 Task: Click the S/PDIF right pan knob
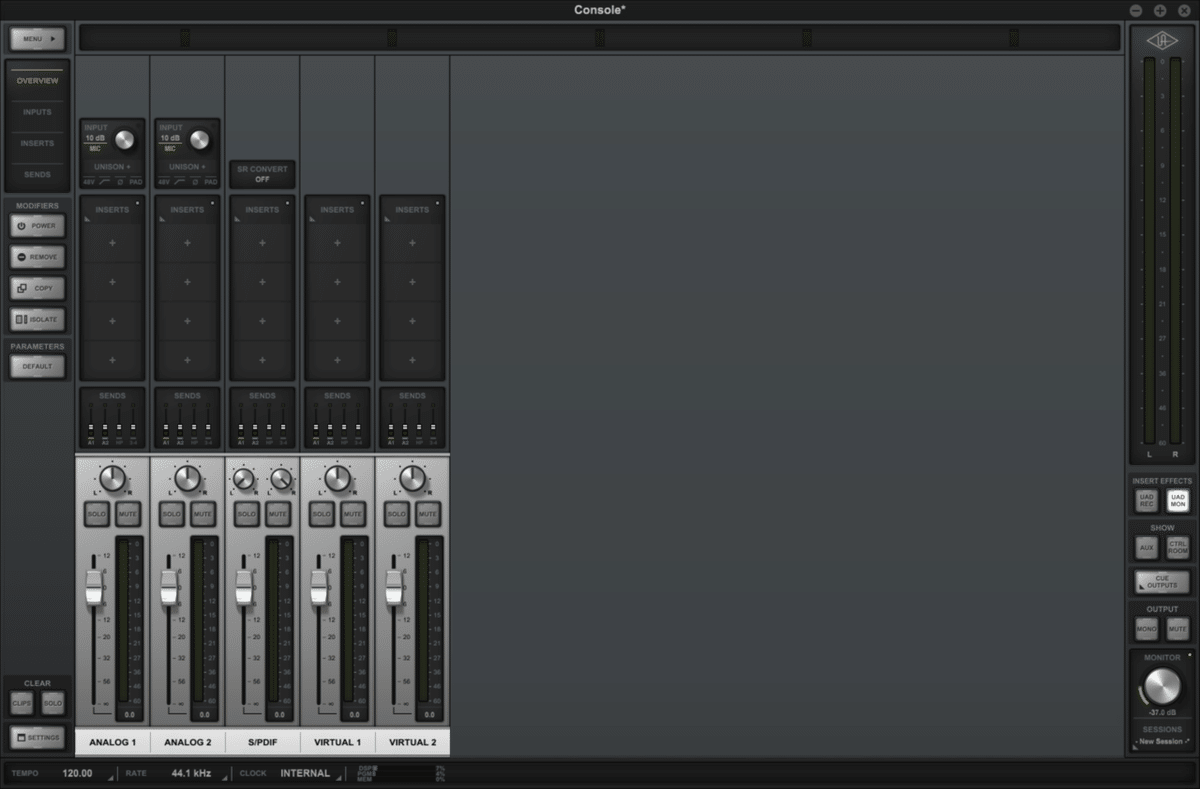tap(281, 480)
